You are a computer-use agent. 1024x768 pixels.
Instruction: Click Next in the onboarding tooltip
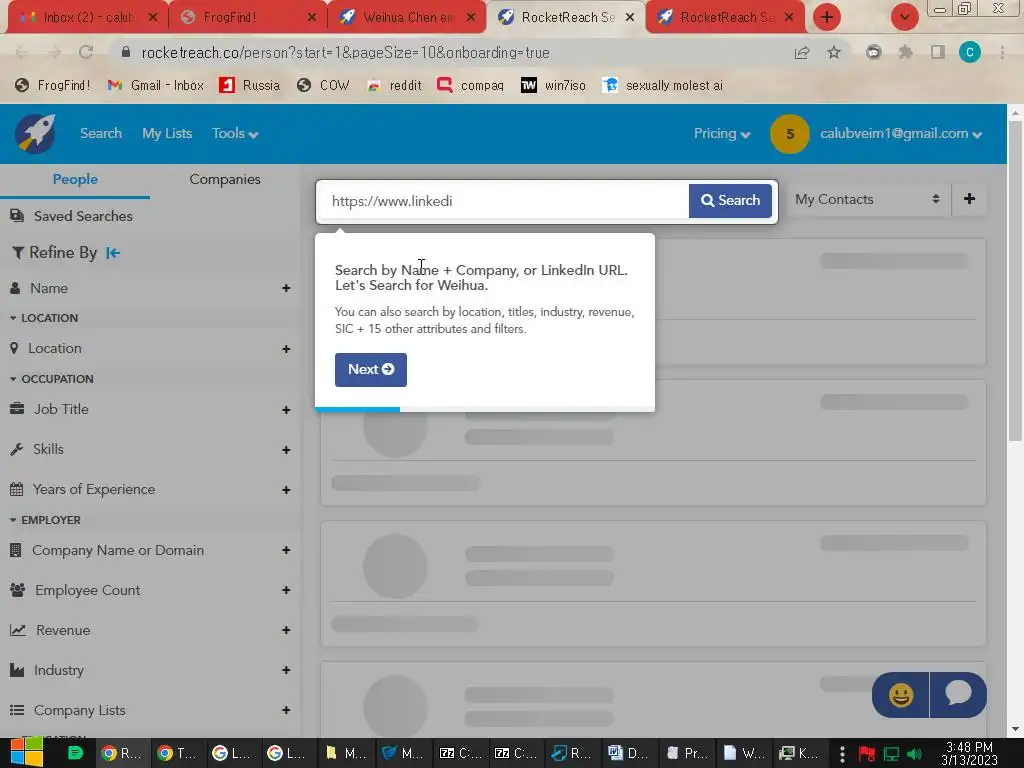tap(370, 370)
